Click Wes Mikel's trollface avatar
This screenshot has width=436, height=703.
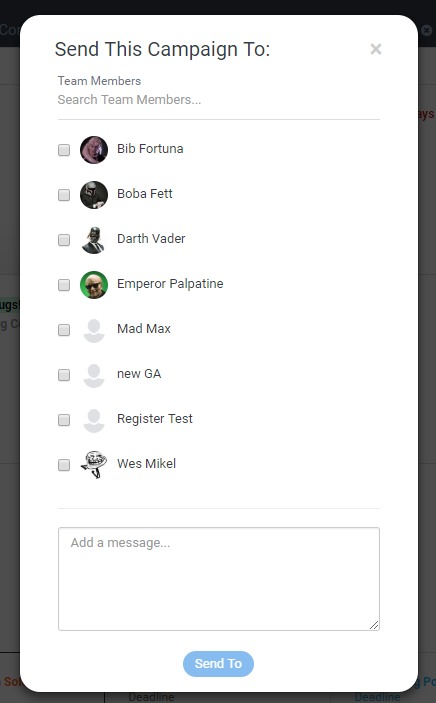click(94, 465)
